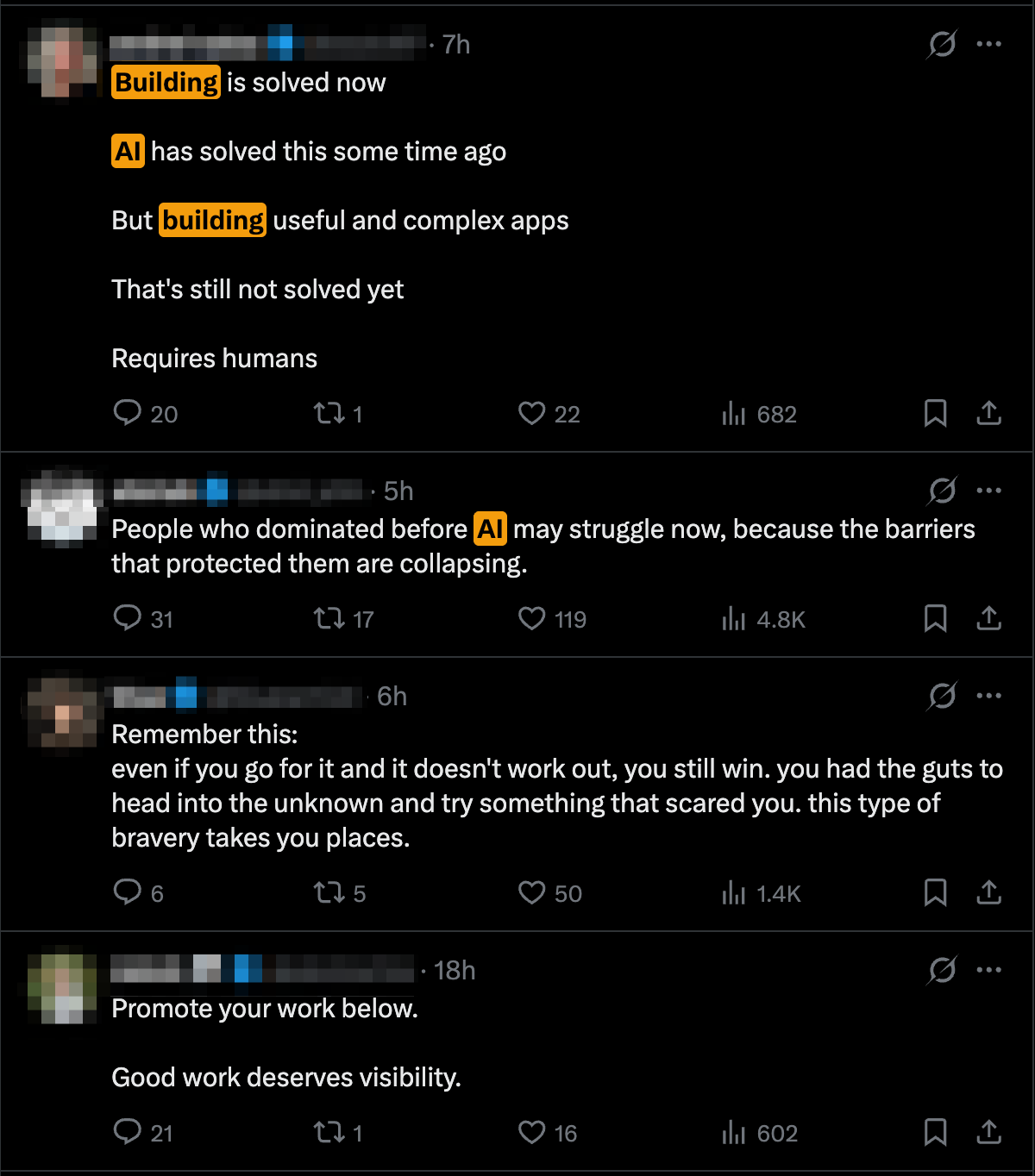The height and width of the screenshot is (1176, 1035).
Task: Repost the 'Building is solved now' post
Action: click(x=329, y=414)
